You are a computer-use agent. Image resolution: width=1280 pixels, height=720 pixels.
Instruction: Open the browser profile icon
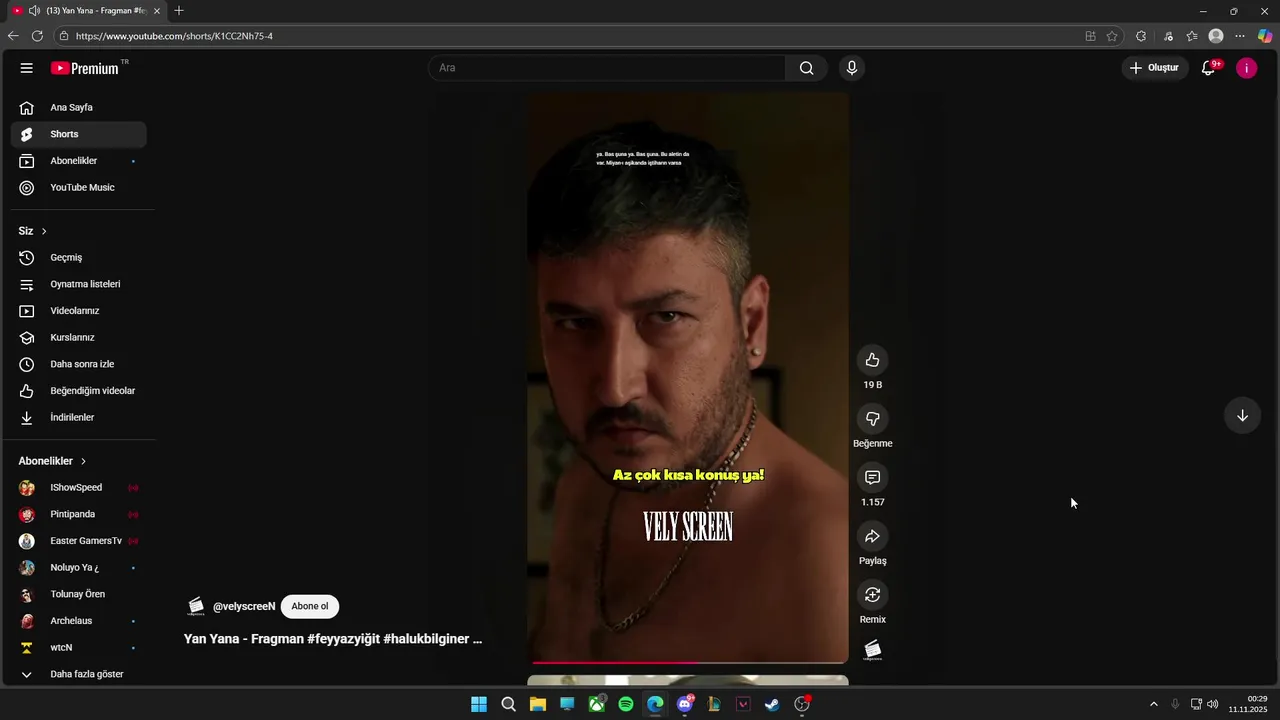[1216, 36]
